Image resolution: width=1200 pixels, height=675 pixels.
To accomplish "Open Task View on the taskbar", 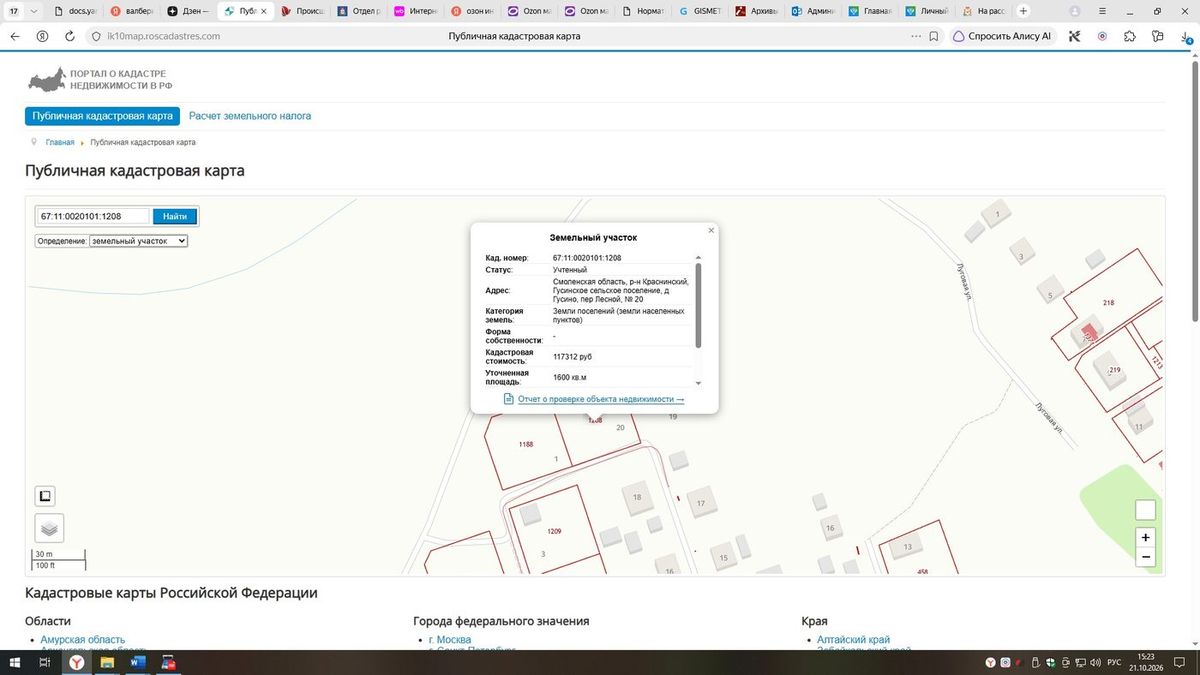I will click(45, 662).
